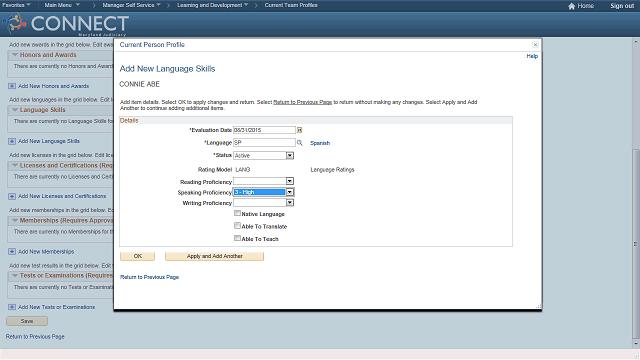
Task: Click the plus icon beside Add New Tests or Examinations
Action: coord(12,307)
